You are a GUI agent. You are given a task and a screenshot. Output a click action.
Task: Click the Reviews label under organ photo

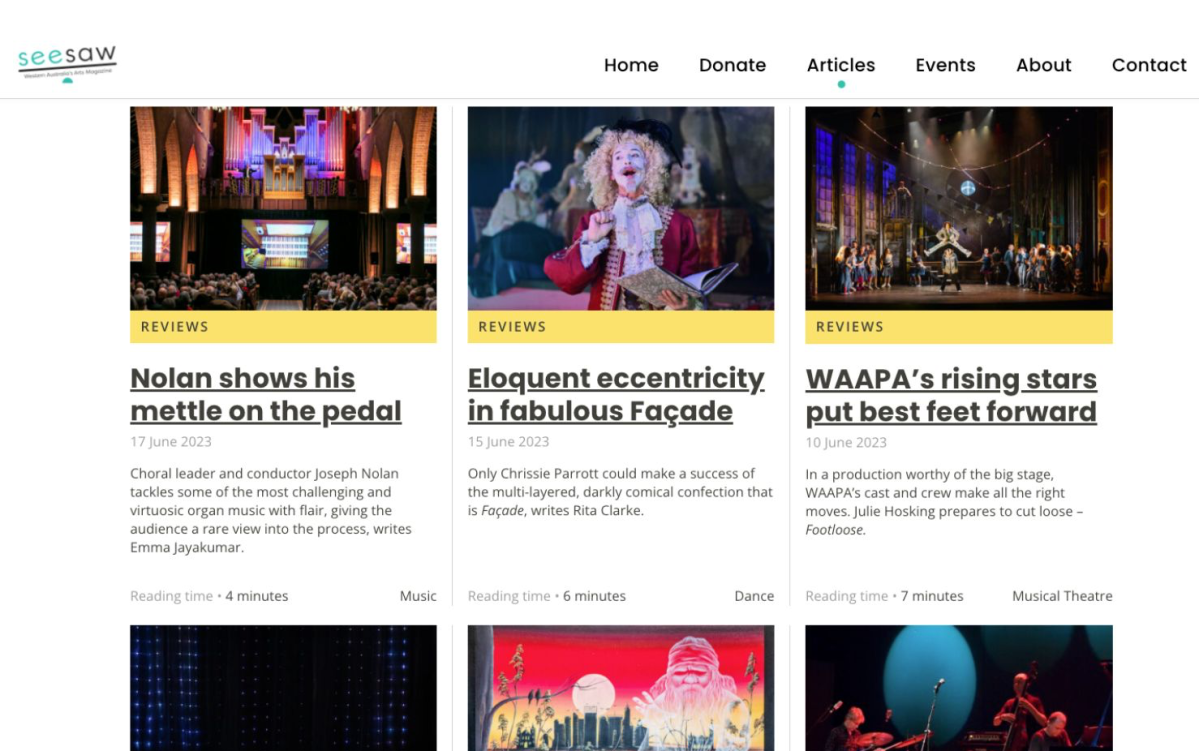pos(174,327)
